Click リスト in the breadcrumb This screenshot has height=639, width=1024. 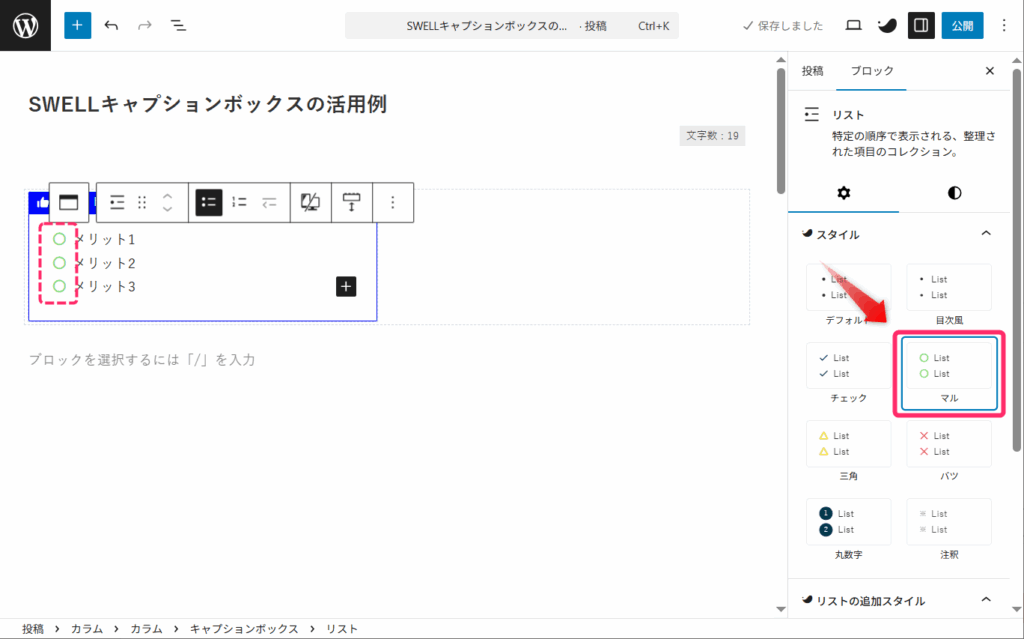click(x=342, y=629)
